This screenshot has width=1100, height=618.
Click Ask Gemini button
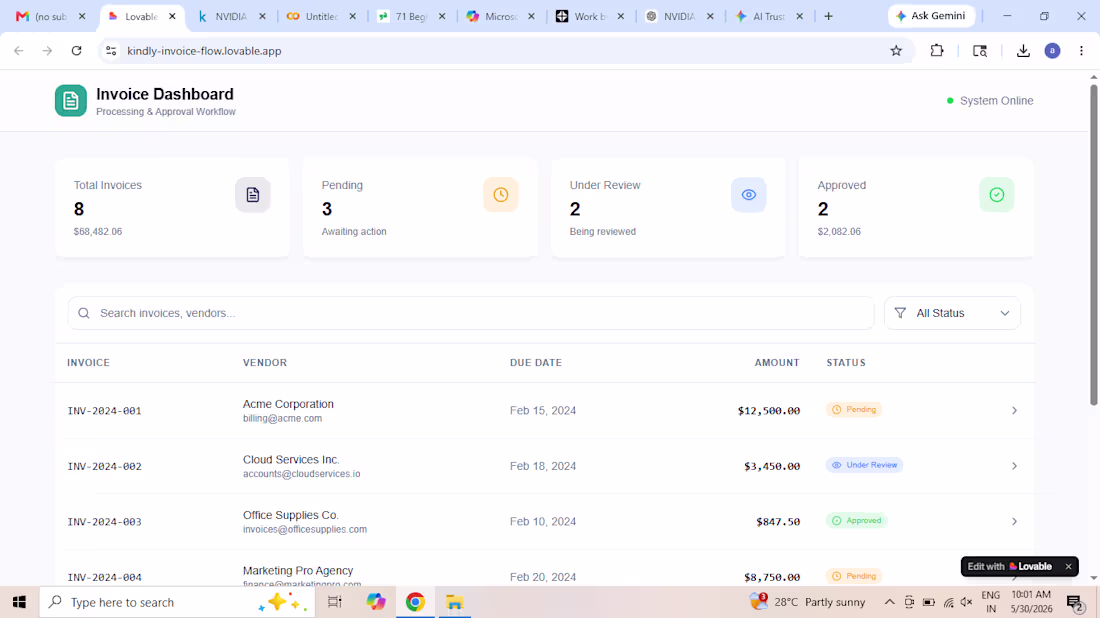931,15
